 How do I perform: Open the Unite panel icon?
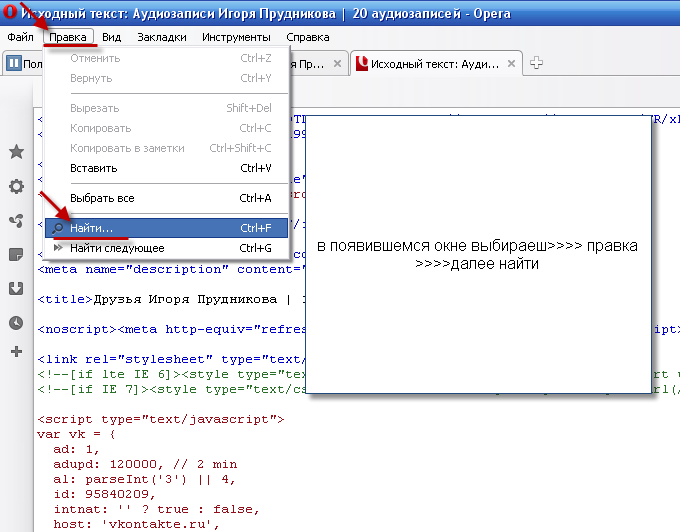click(x=16, y=221)
